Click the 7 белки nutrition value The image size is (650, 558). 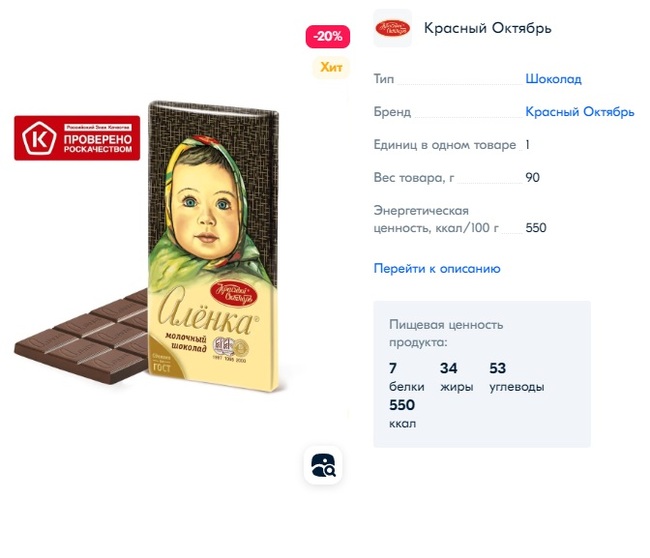[406, 377]
